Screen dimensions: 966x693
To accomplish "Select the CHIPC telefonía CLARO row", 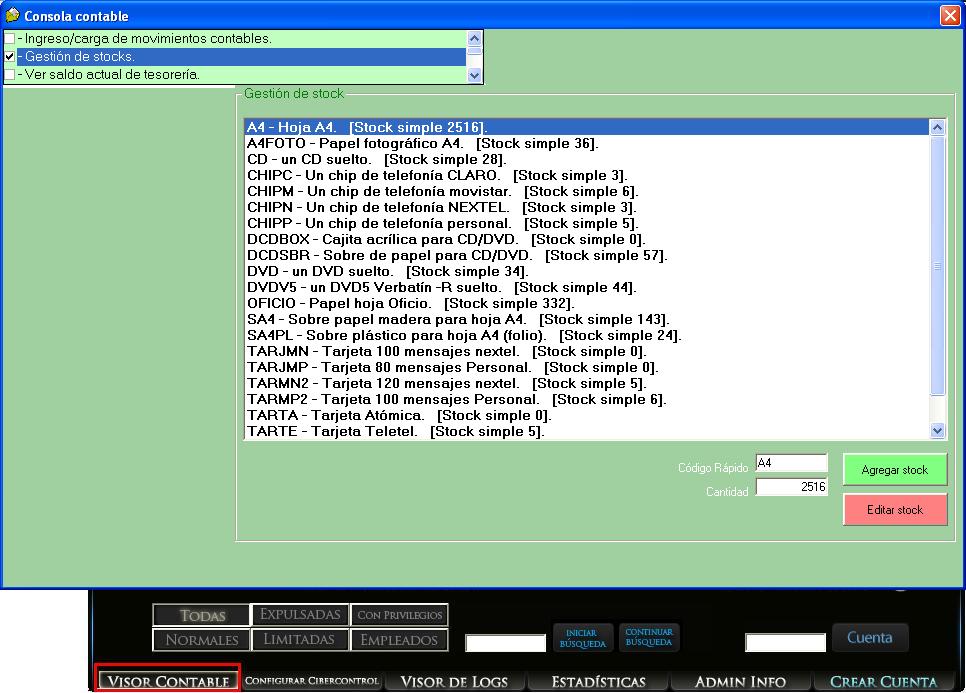I will point(587,176).
